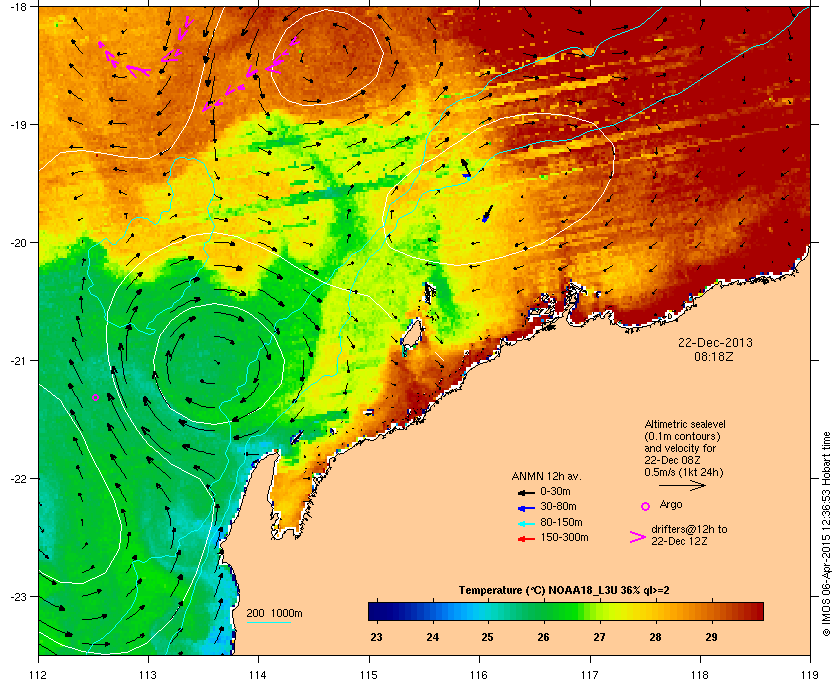Click the colorbar tick label 29
Image resolution: width=840 pixels, height=680 pixels.
tap(711, 637)
